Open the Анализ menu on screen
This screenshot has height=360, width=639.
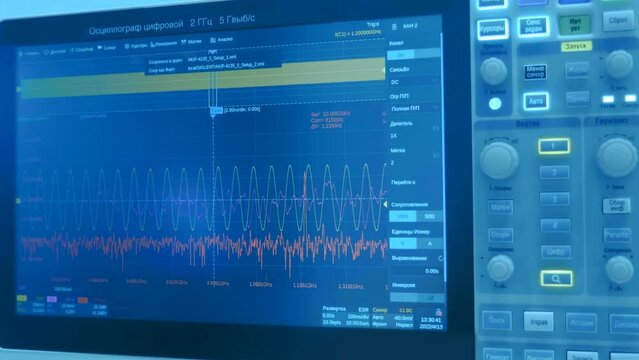(x=222, y=40)
